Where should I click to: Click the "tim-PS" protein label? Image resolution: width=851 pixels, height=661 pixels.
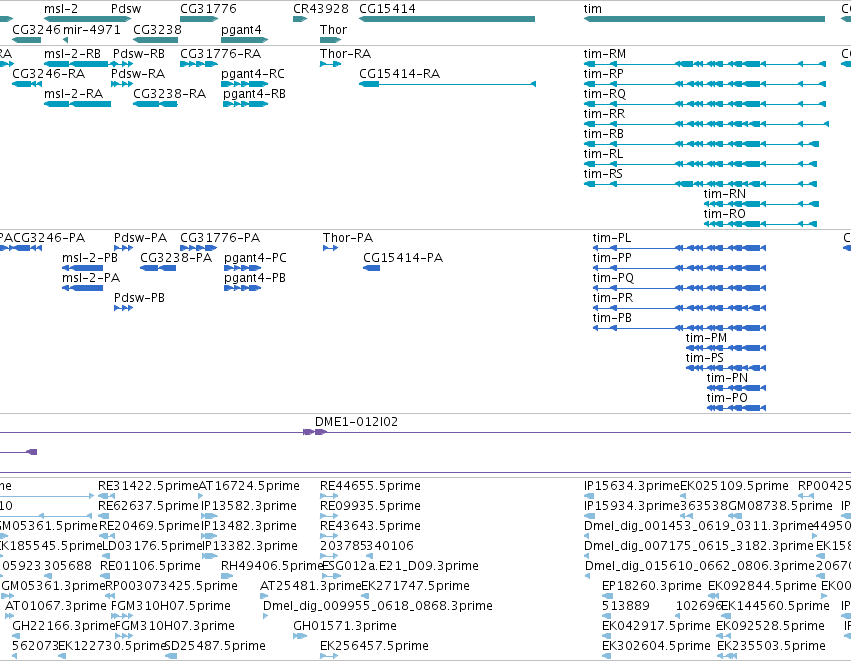pos(704,358)
